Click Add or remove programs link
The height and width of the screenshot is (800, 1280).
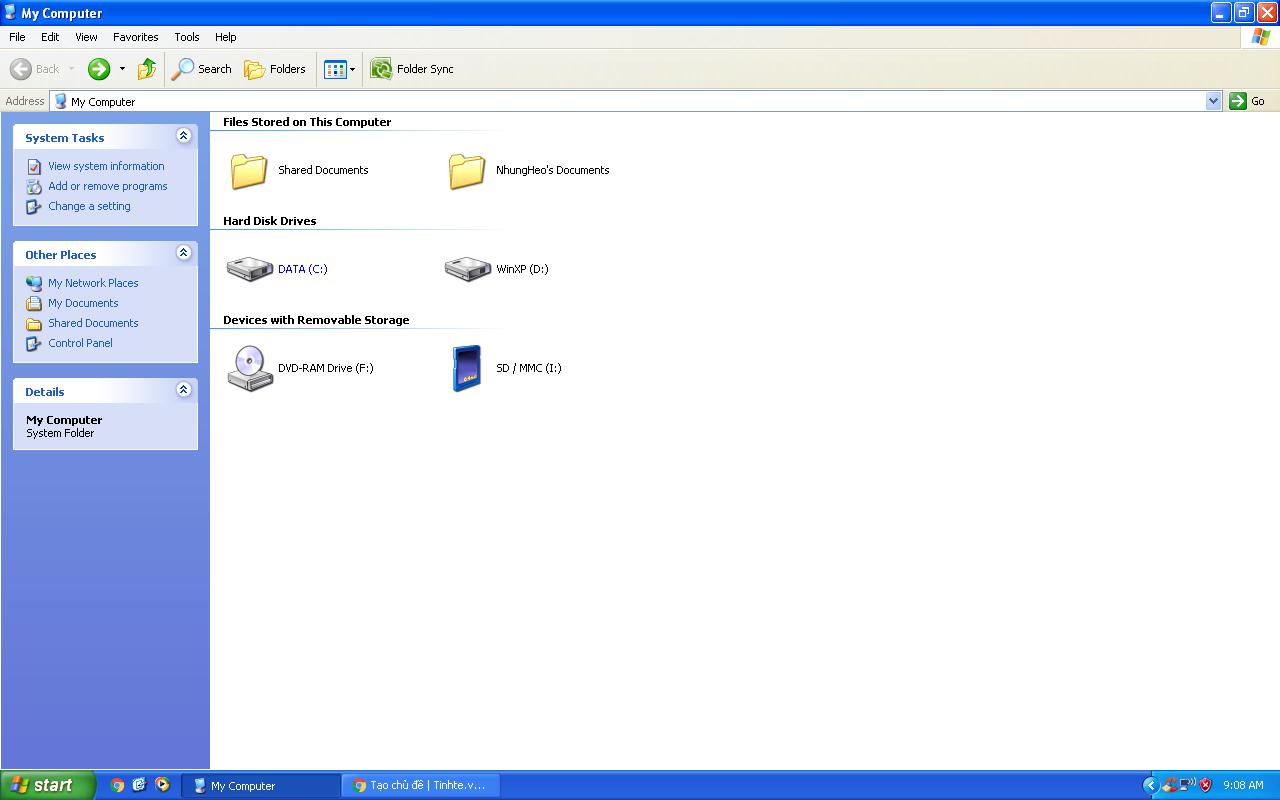pyautogui.click(x=108, y=186)
